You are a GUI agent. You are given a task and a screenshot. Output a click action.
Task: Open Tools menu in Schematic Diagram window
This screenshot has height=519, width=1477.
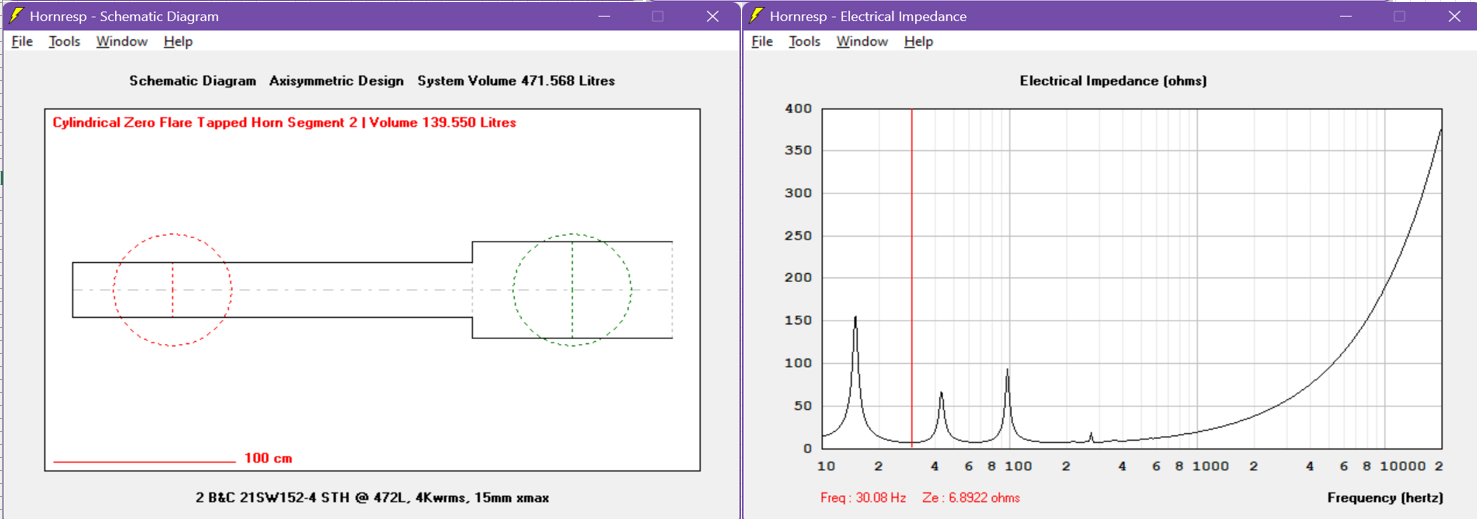coord(64,41)
